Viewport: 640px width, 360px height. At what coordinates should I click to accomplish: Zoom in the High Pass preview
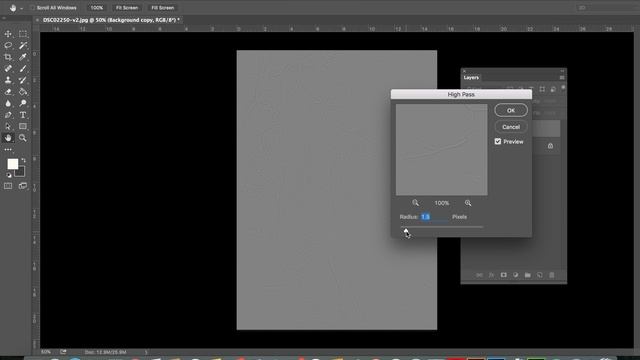468,203
